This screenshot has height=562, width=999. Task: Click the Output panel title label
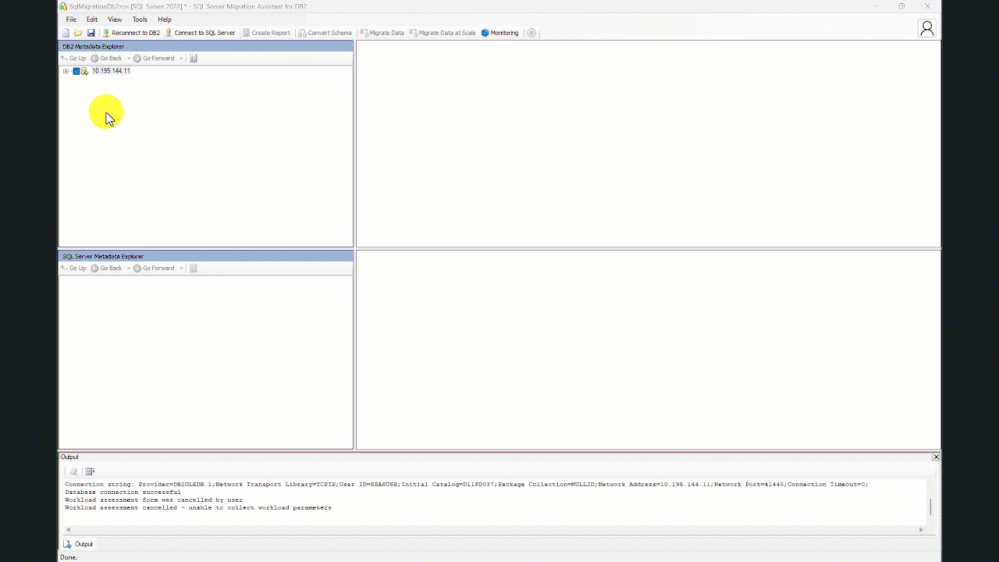(x=69, y=457)
